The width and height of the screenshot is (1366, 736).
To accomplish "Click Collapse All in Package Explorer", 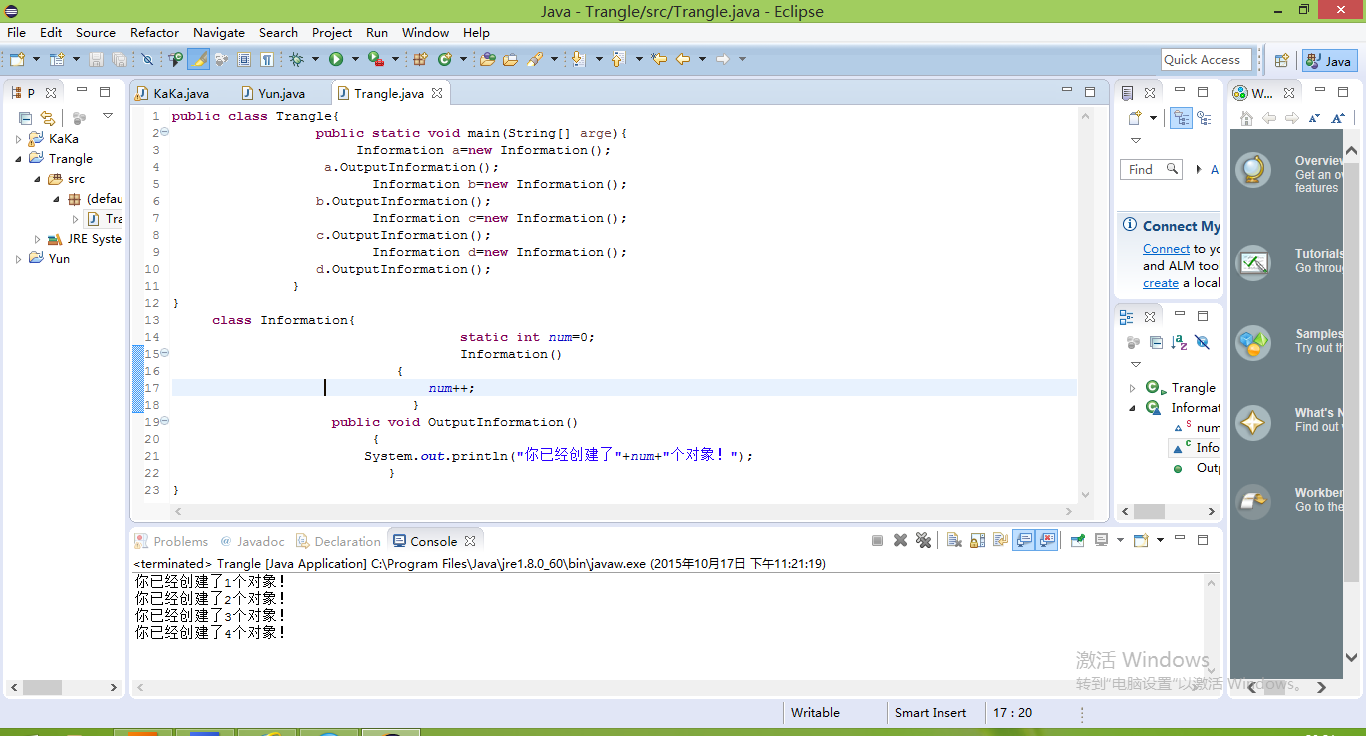I will click(25, 117).
